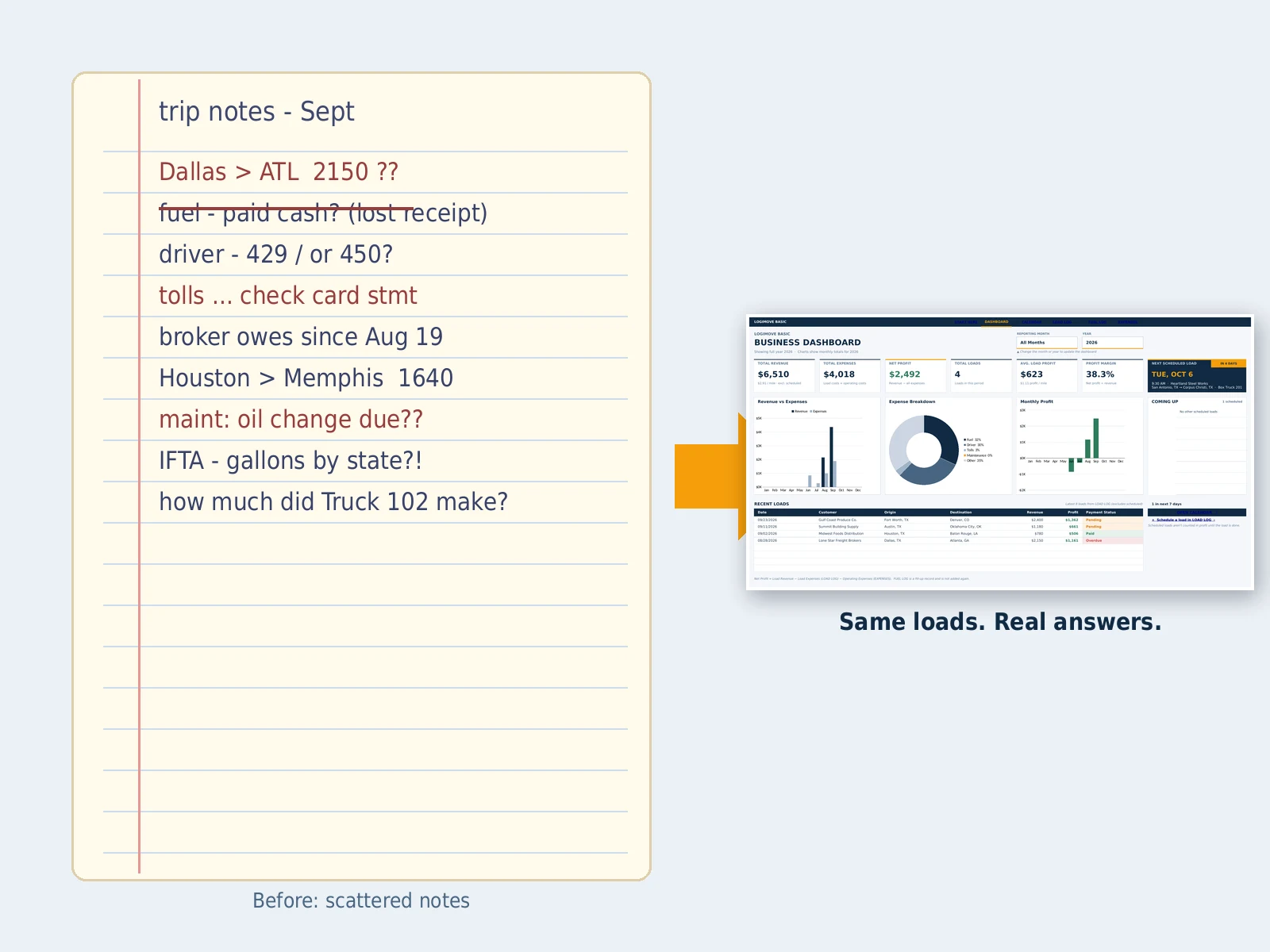Viewport: 1270px width, 952px height.
Task: Open the 2026 year dropdown
Action: tap(1113, 343)
